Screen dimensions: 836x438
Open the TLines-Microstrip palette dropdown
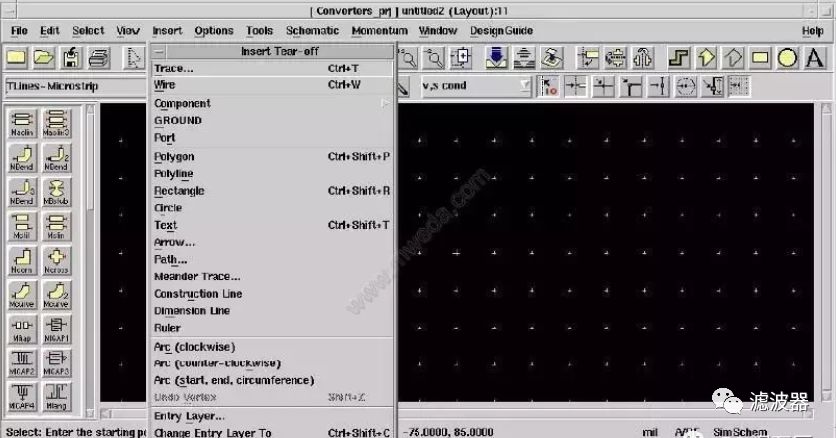[x=75, y=86]
